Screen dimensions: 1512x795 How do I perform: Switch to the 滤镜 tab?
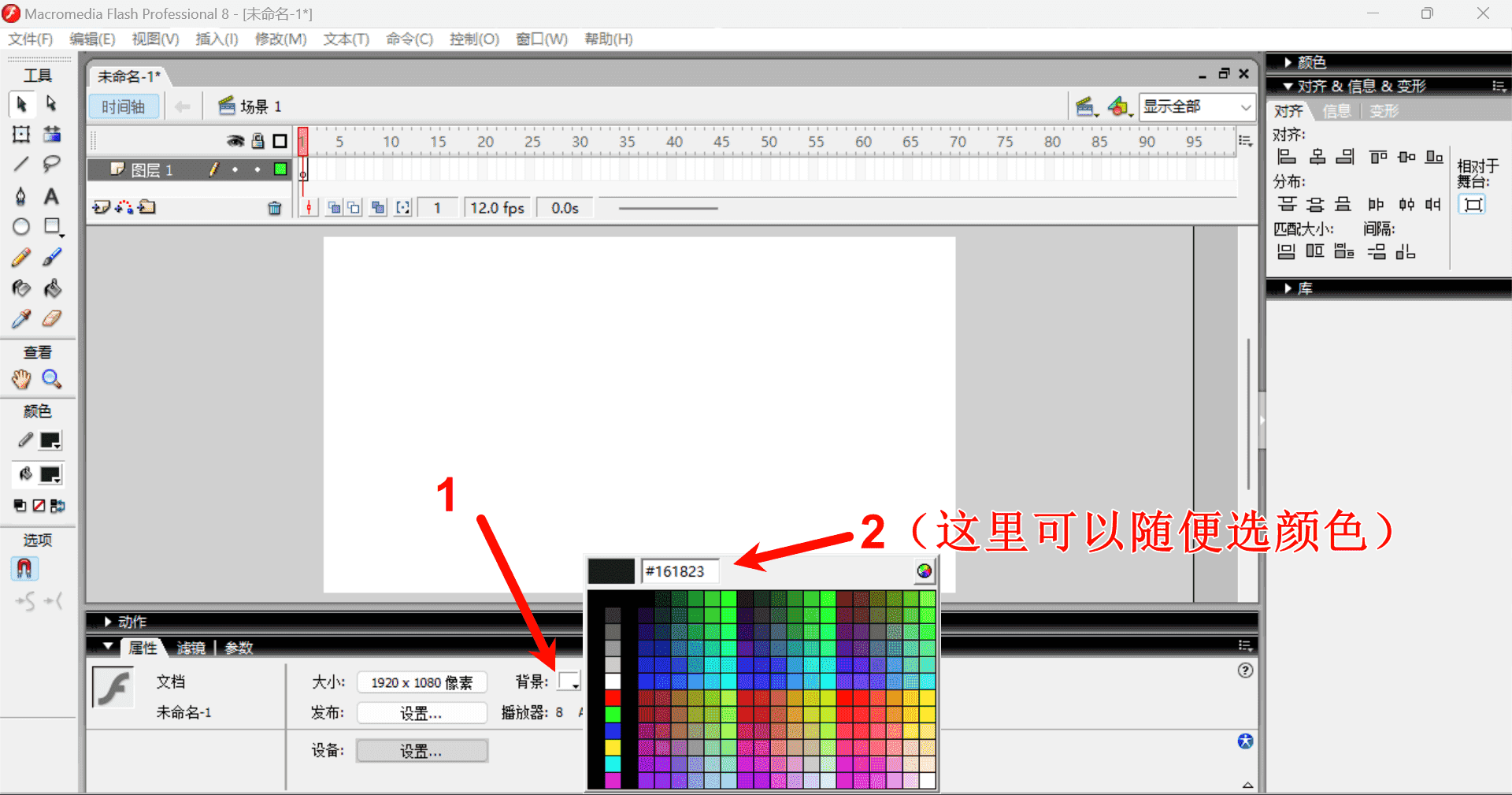(191, 648)
